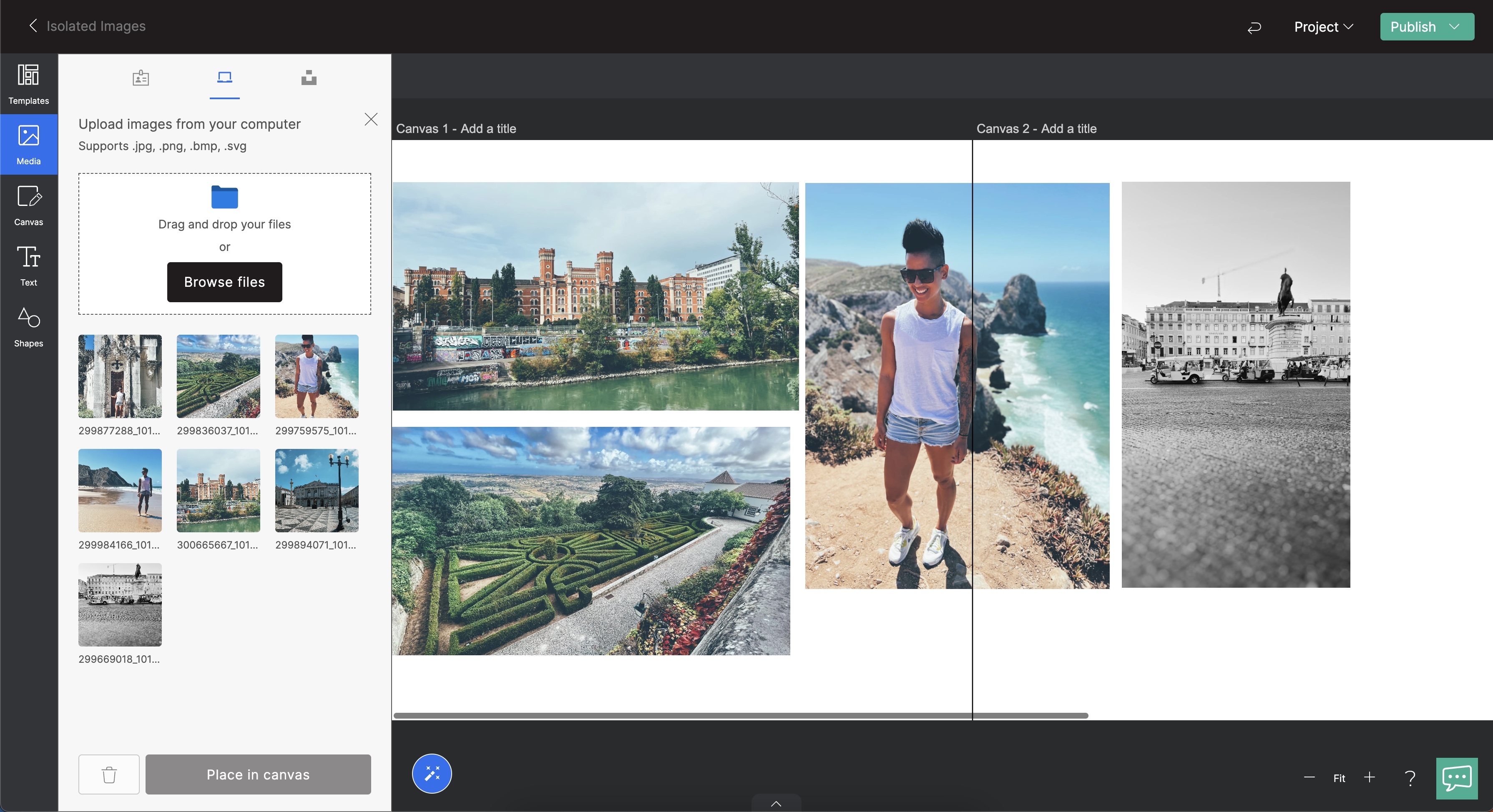
Task: Open the Shapes tool panel
Action: click(28, 327)
